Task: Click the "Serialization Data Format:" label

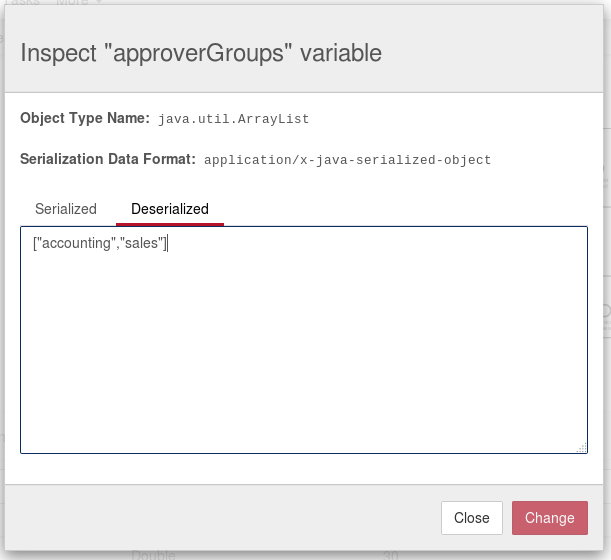Action: pyautogui.click(x=108, y=159)
